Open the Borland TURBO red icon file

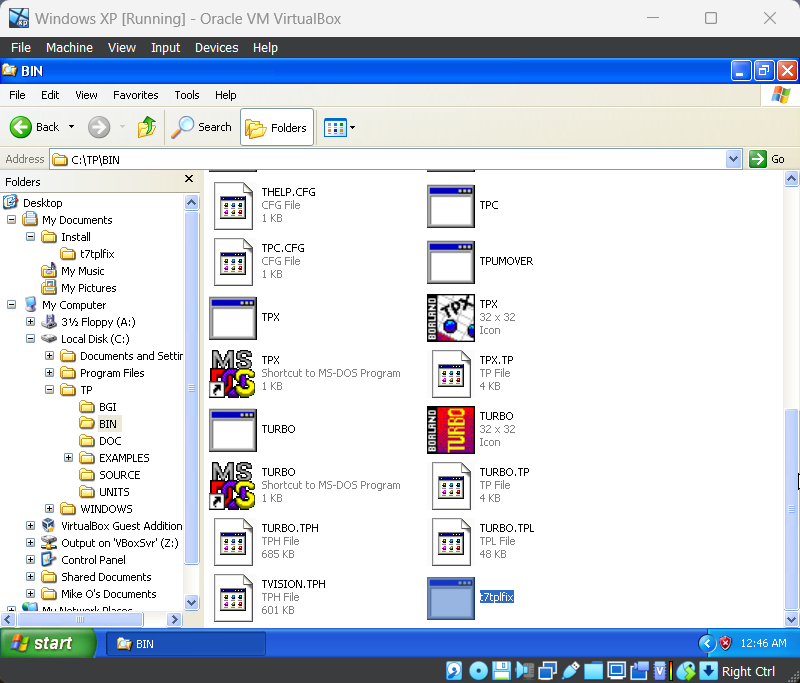pyautogui.click(x=451, y=429)
